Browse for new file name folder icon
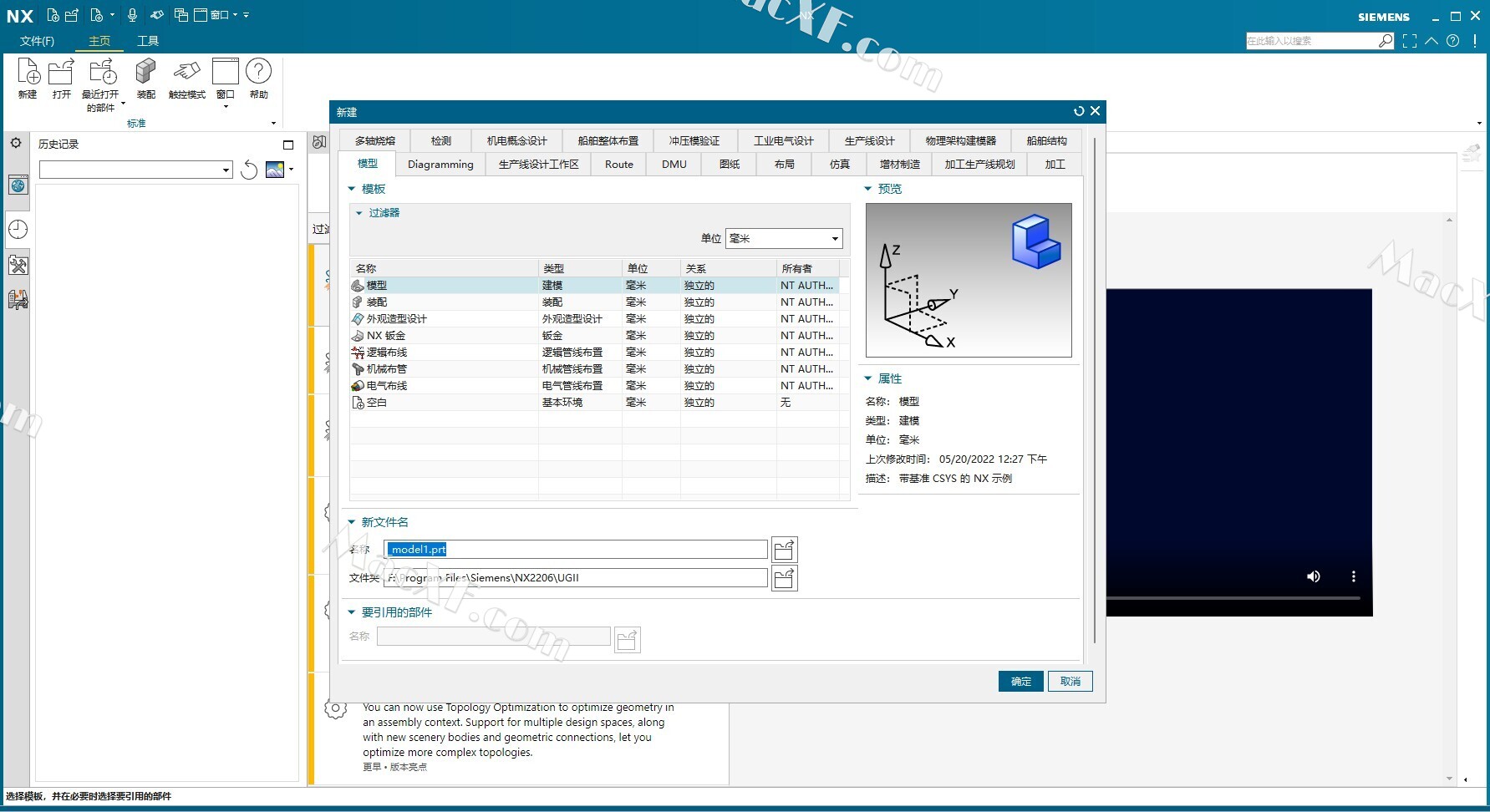Image resolution: width=1490 pixels, height=812 pixels. tap(785, 550)
